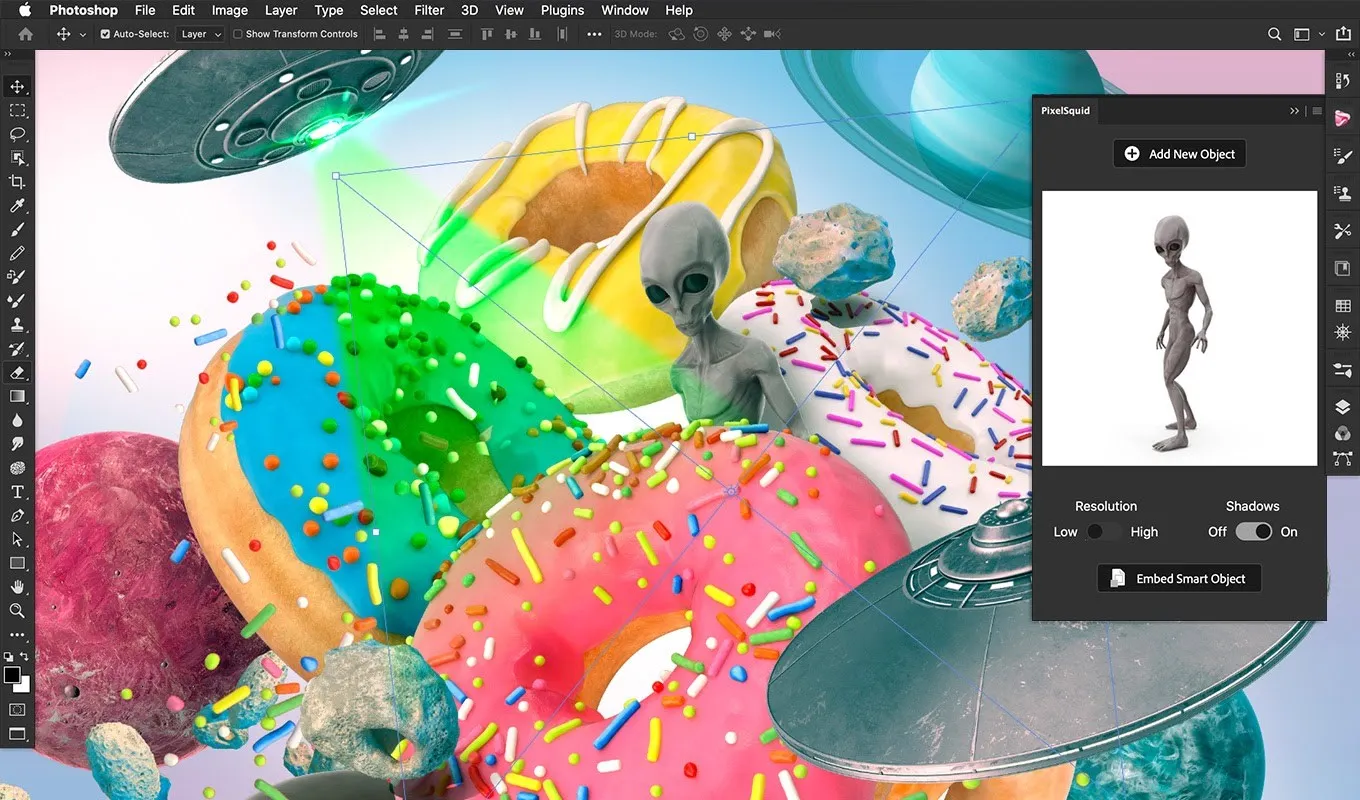Image resolution: width=1360 pixels, height=800 pixels.
Task: Click the 3D Roll camera icon
Action: [700, 34]
